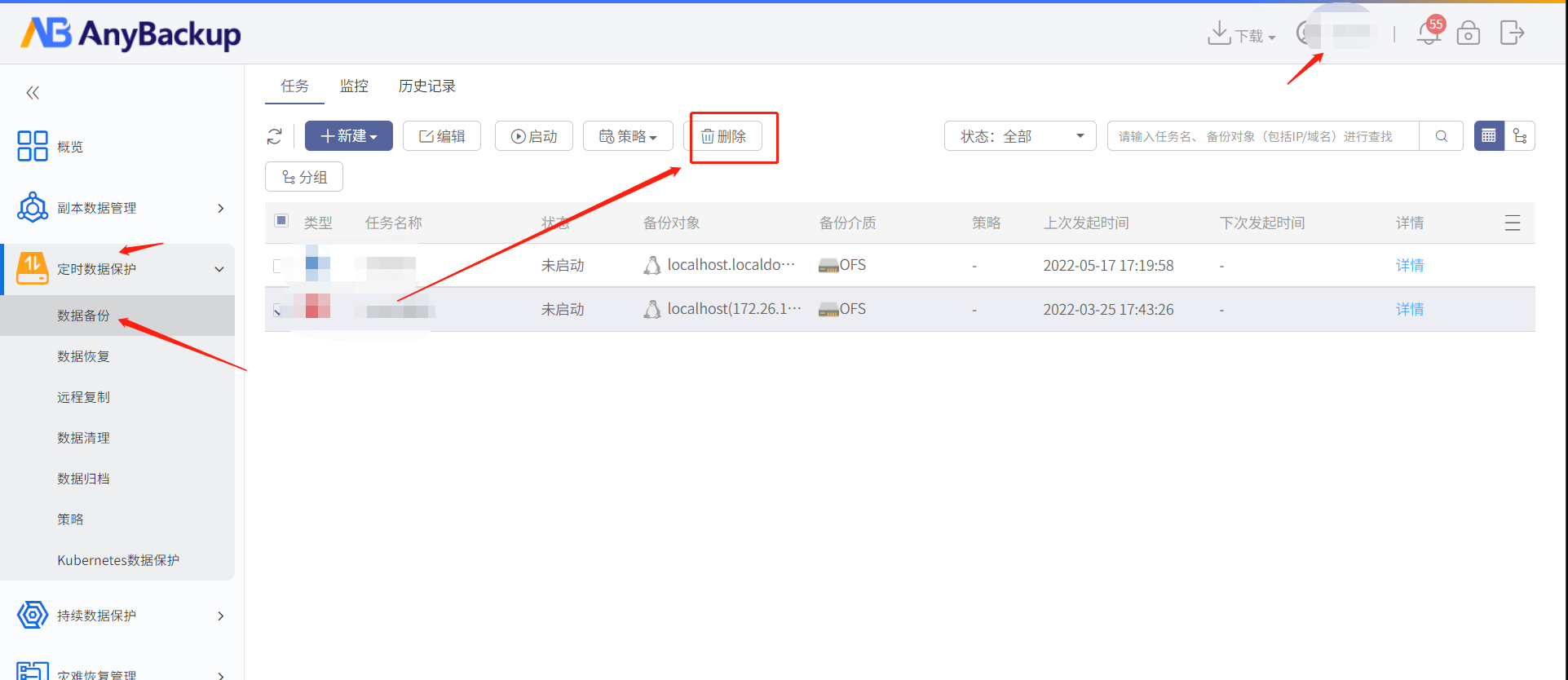Open the 状态: 全部 status dropdown
The height and width of the screenshot is (680, 1568).
(x=1020, y=136)
